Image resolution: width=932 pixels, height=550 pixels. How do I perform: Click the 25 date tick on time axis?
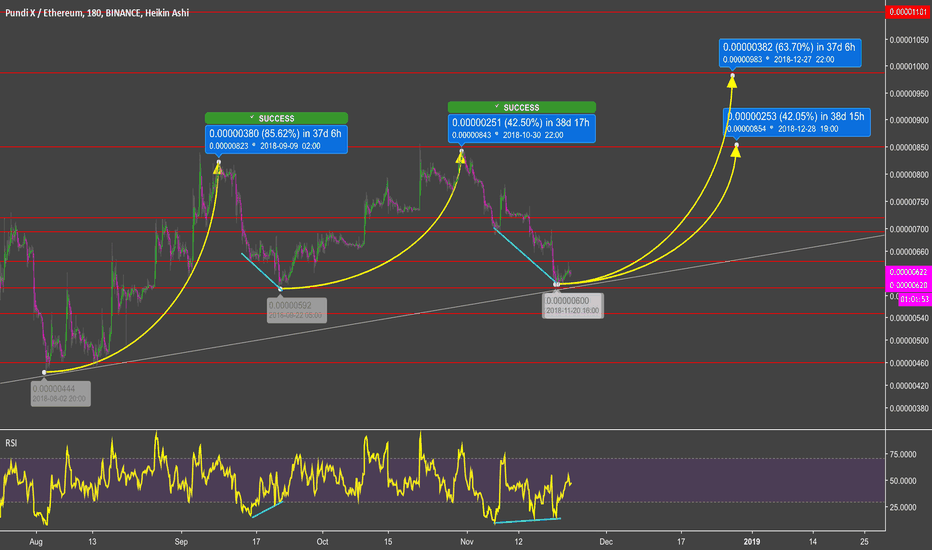[x=864, y=542]
